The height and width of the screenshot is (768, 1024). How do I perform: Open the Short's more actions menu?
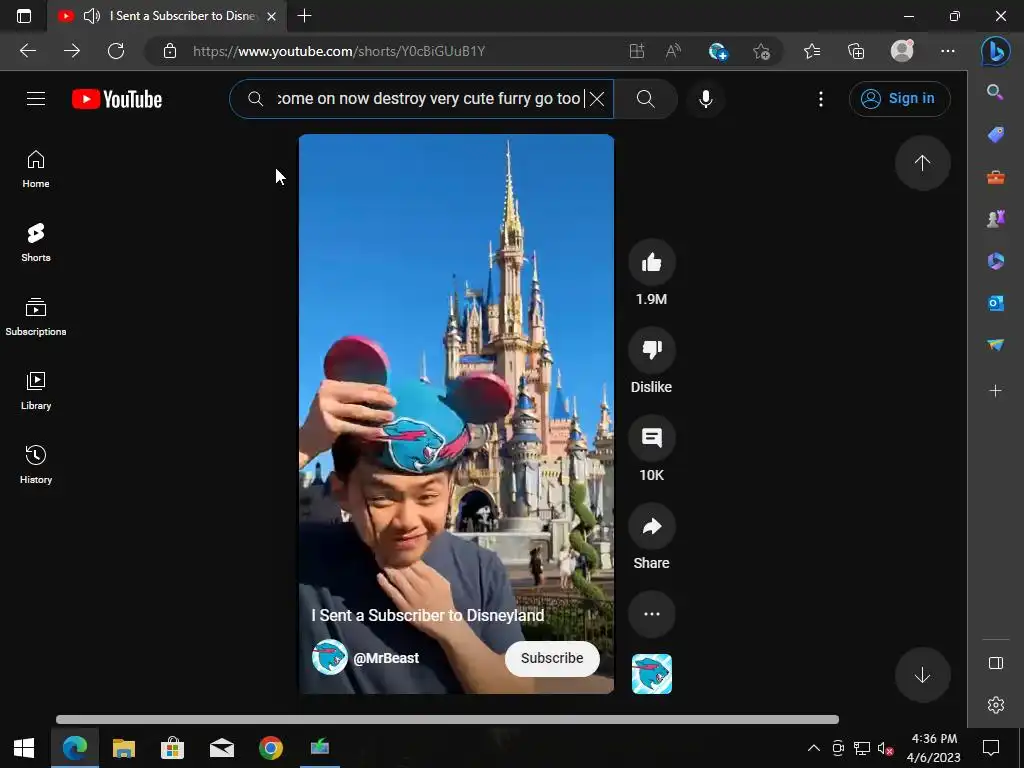click(x=651, y=614)
